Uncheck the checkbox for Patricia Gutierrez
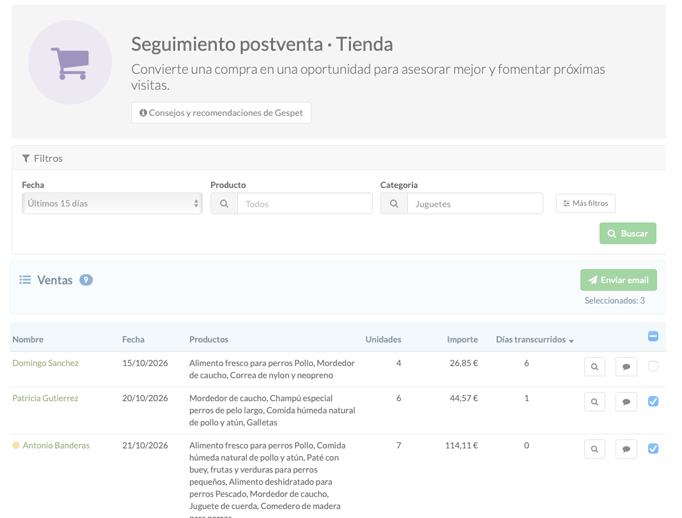The image size is (682, 518). pos(653,401)
